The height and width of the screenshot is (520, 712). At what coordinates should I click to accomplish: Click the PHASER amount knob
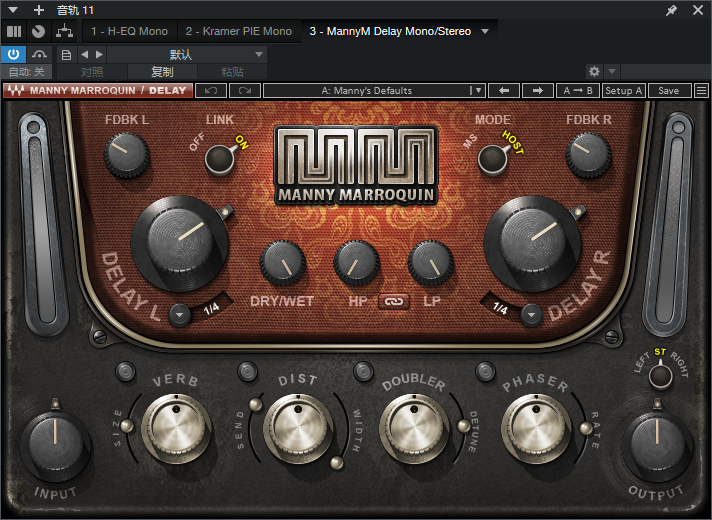(x=536, y=428)
